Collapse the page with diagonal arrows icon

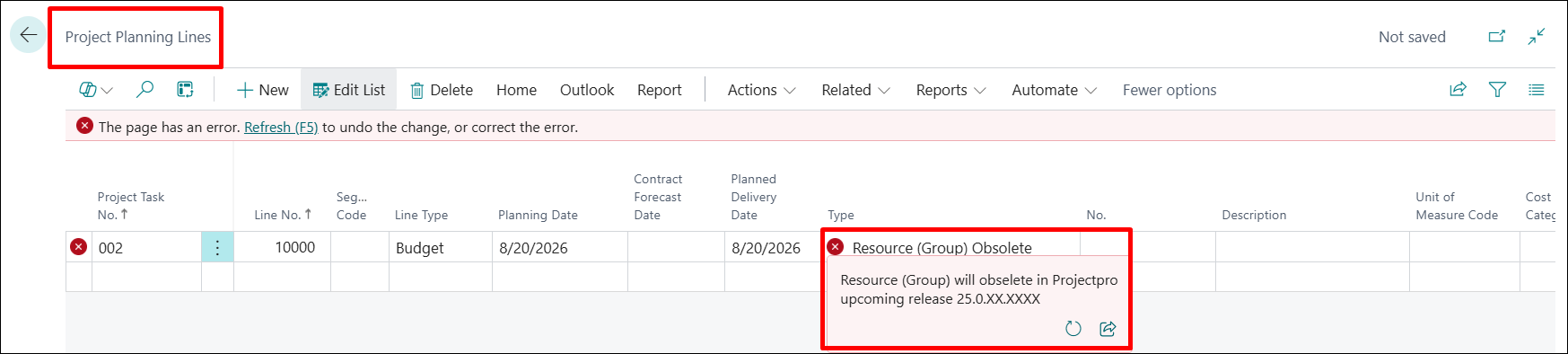[x=1537, y=37]
